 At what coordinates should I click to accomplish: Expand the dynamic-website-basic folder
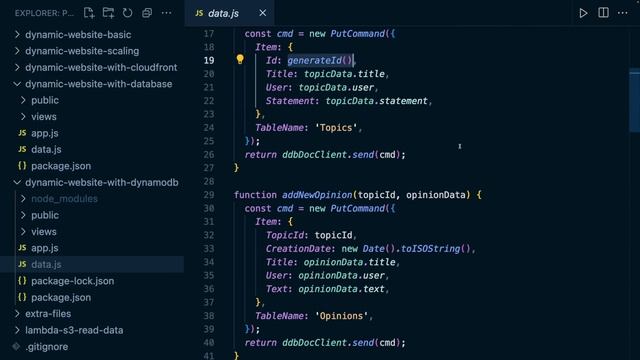coord(78,35)
